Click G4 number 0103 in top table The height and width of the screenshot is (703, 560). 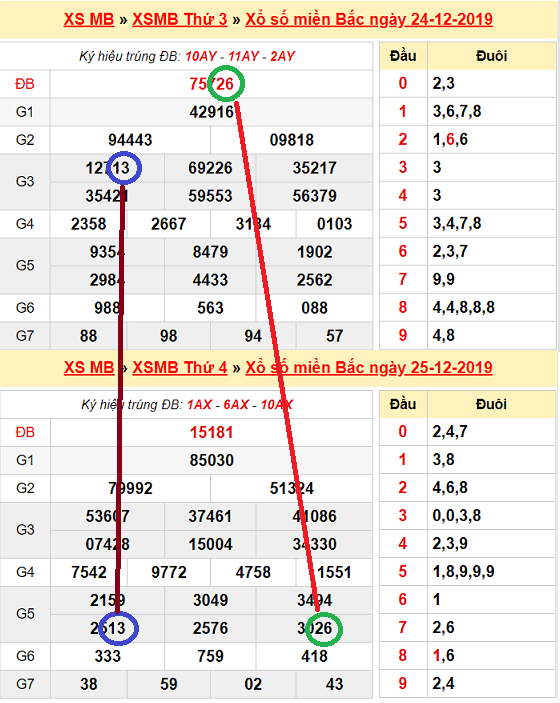coord(334,224)
